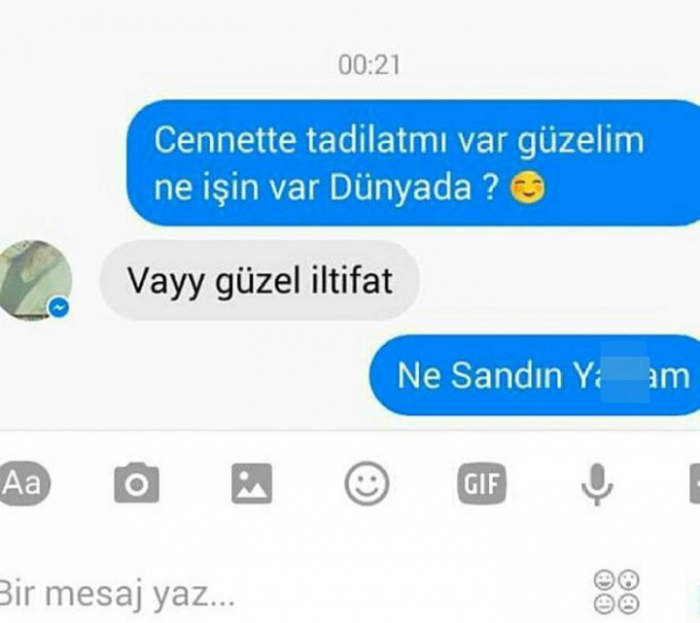Tap the smiling emoji in blue message
Image resolution: width=700 pixels, height=623 pixels.
coord(528,188)
